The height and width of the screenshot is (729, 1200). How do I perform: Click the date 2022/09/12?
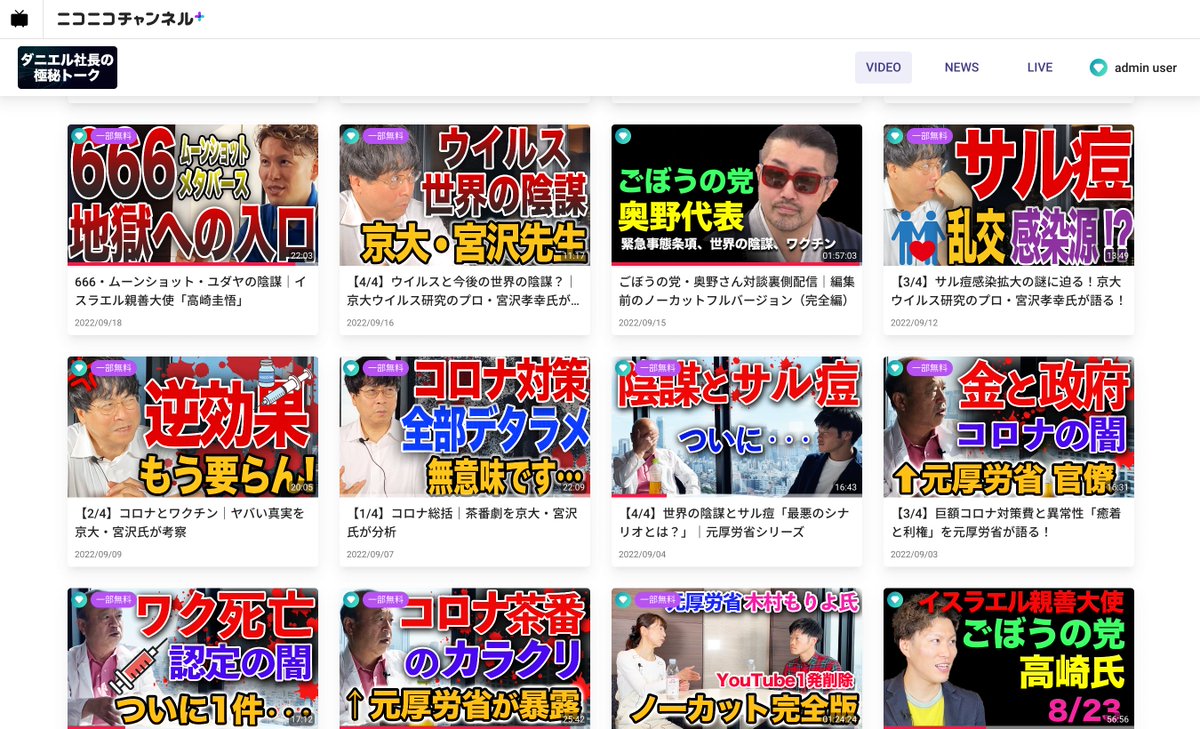[914, 322]
